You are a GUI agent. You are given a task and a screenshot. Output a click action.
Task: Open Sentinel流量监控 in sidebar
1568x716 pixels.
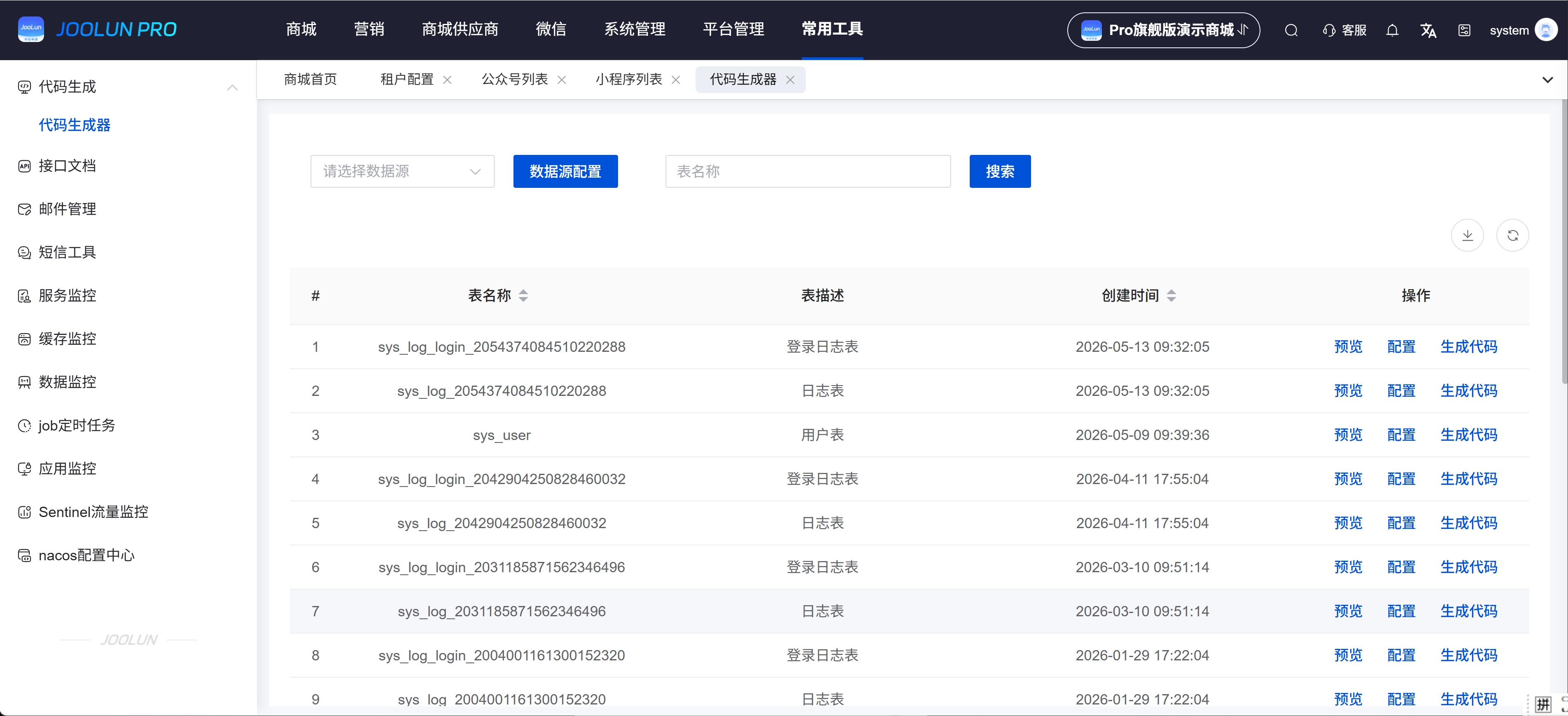click(x=93, y=512)
